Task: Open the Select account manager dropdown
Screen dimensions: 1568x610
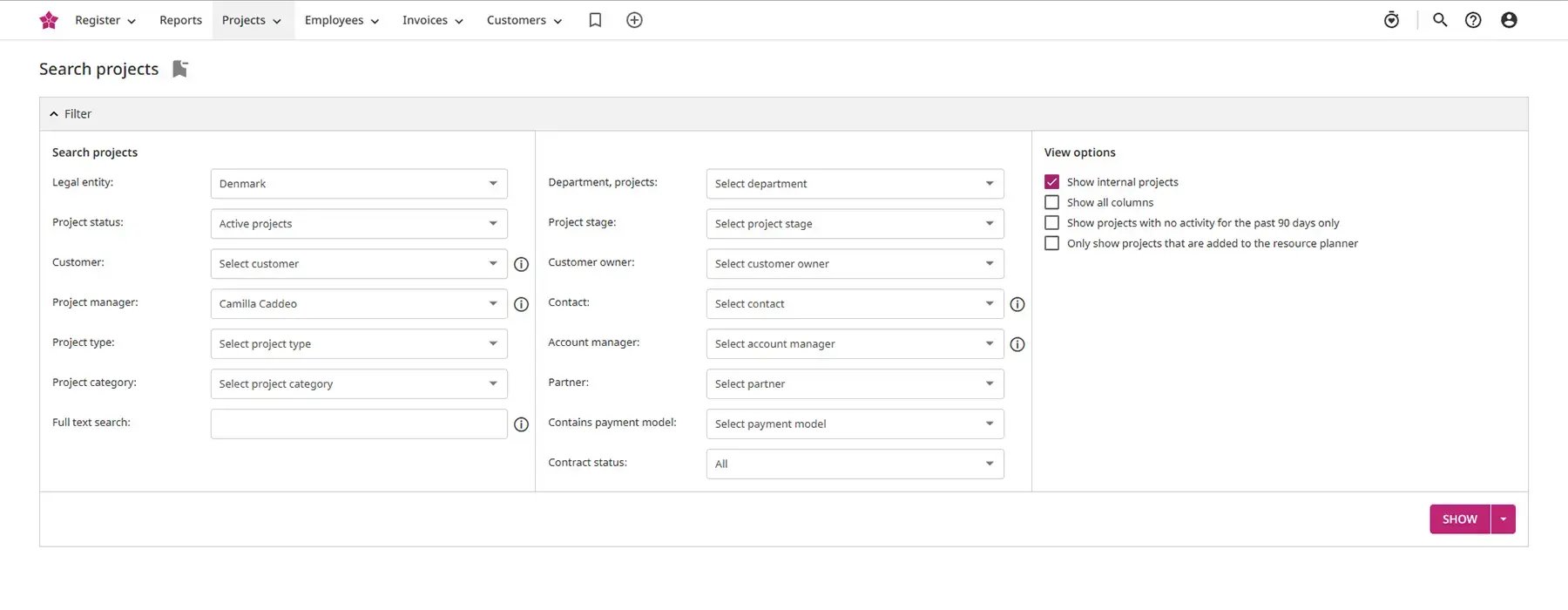Action: [x=855, y=344]
